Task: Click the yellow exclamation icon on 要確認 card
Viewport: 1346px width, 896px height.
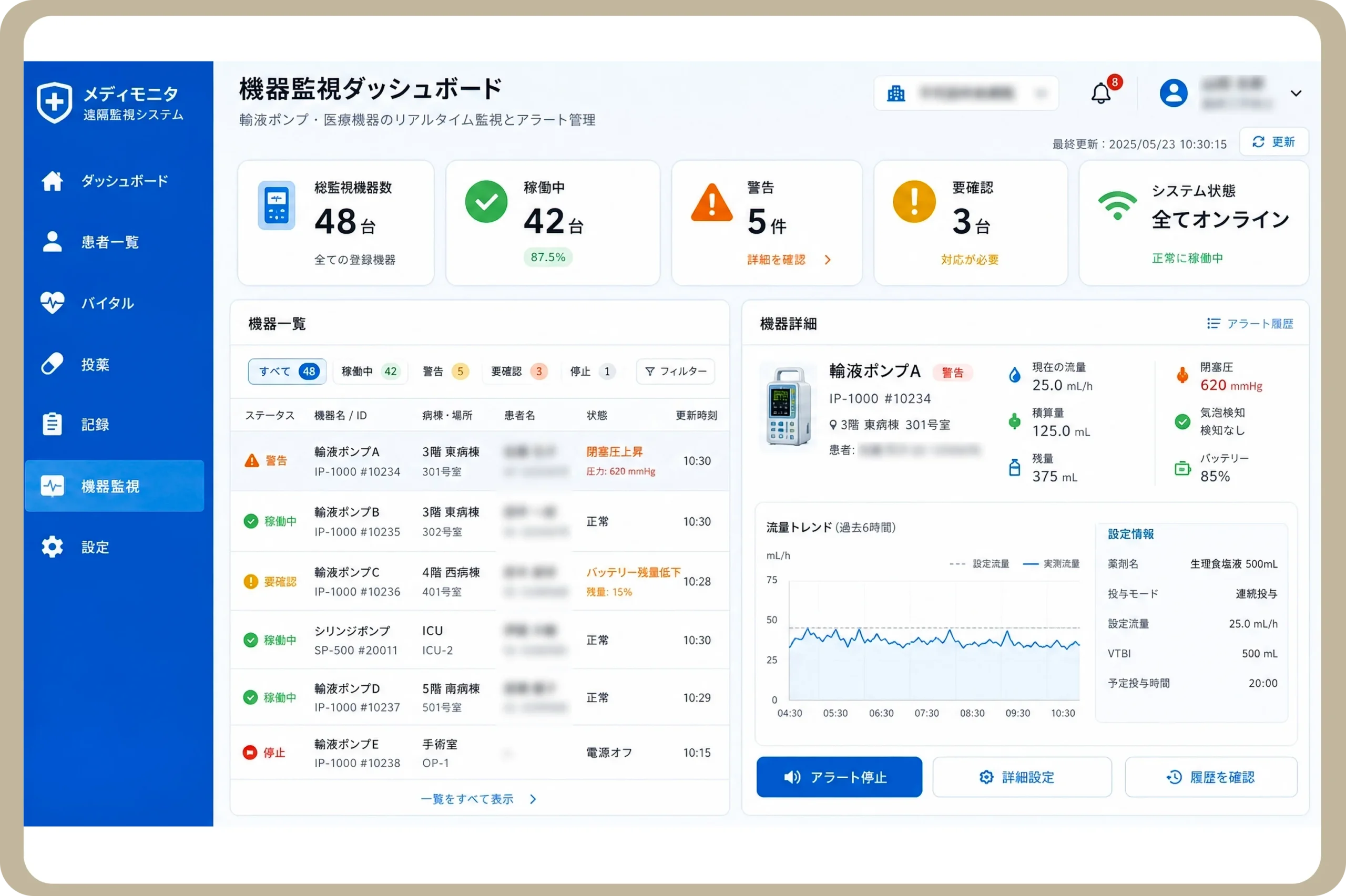Action: coord(914,202)
